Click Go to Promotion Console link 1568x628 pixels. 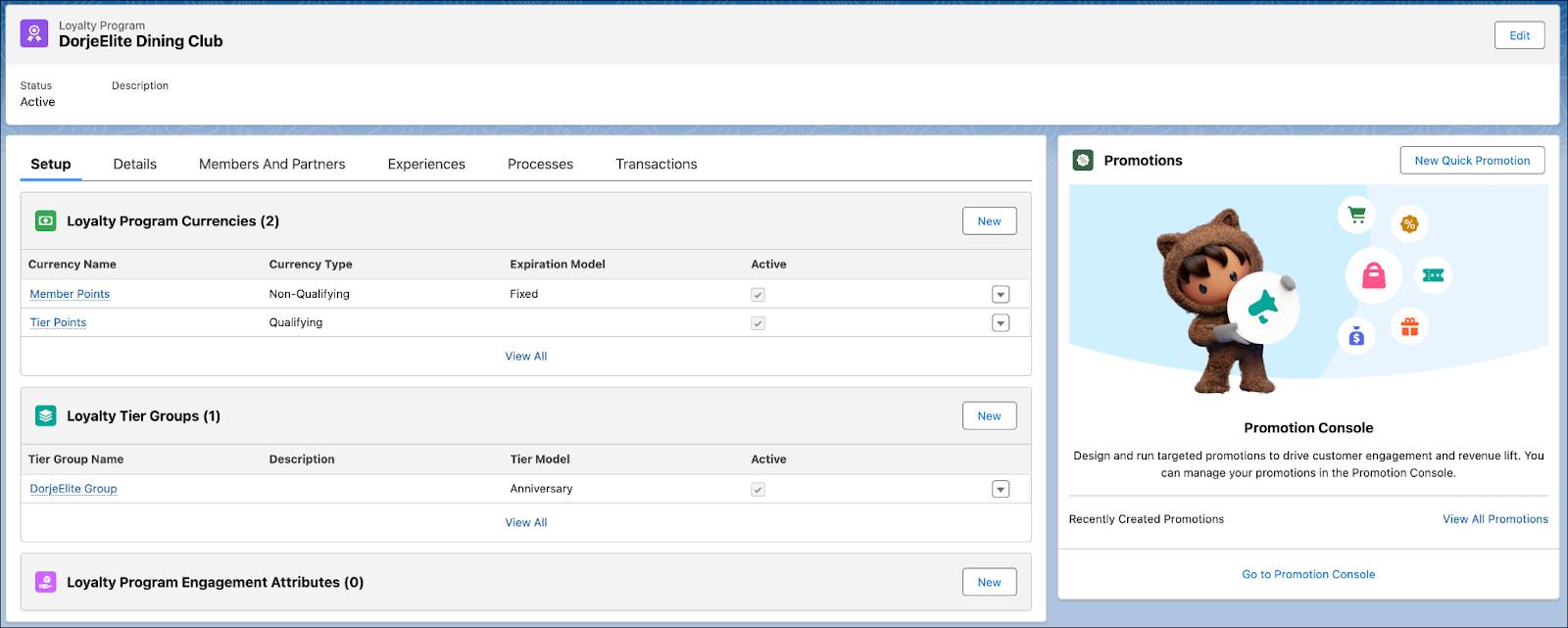coord(1308,575)
